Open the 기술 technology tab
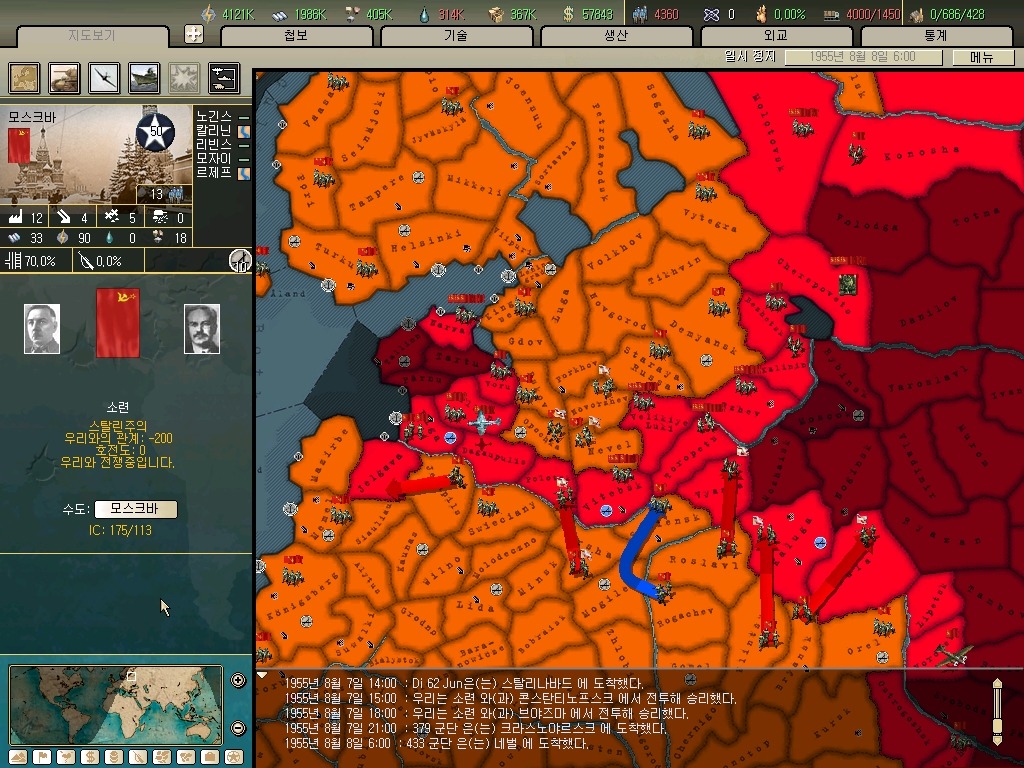Image resolution: width=1024 pixels, height=768 pixels. [456, 35]
